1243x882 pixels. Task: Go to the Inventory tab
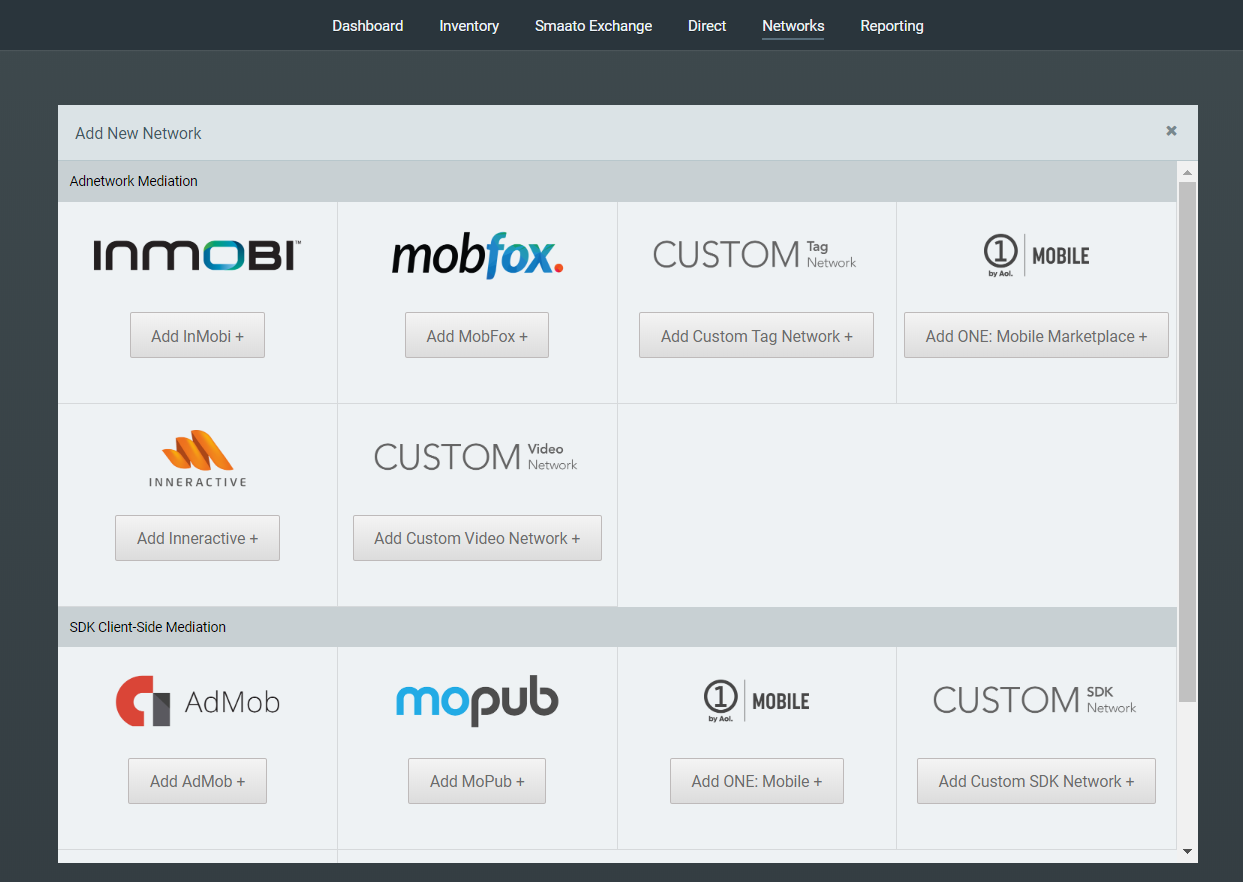coord(469,26)
